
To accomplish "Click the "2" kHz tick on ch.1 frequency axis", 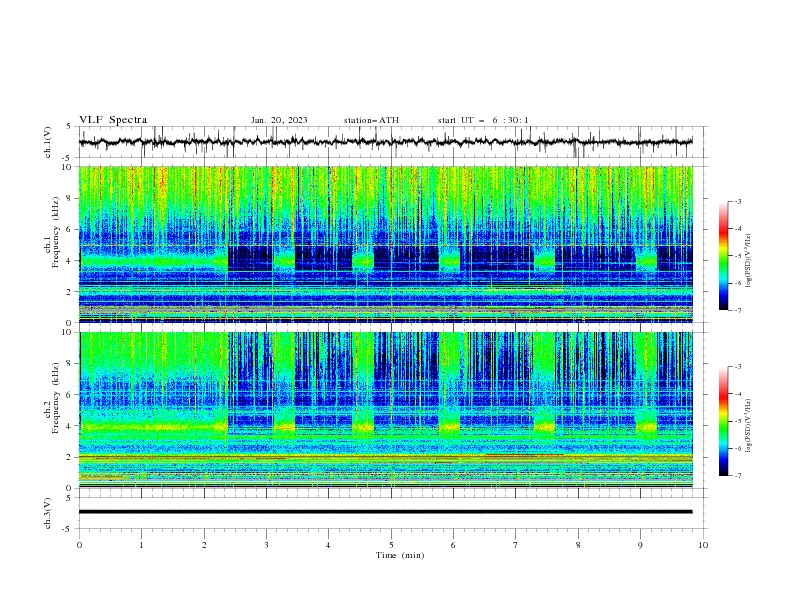I will 71,291.
